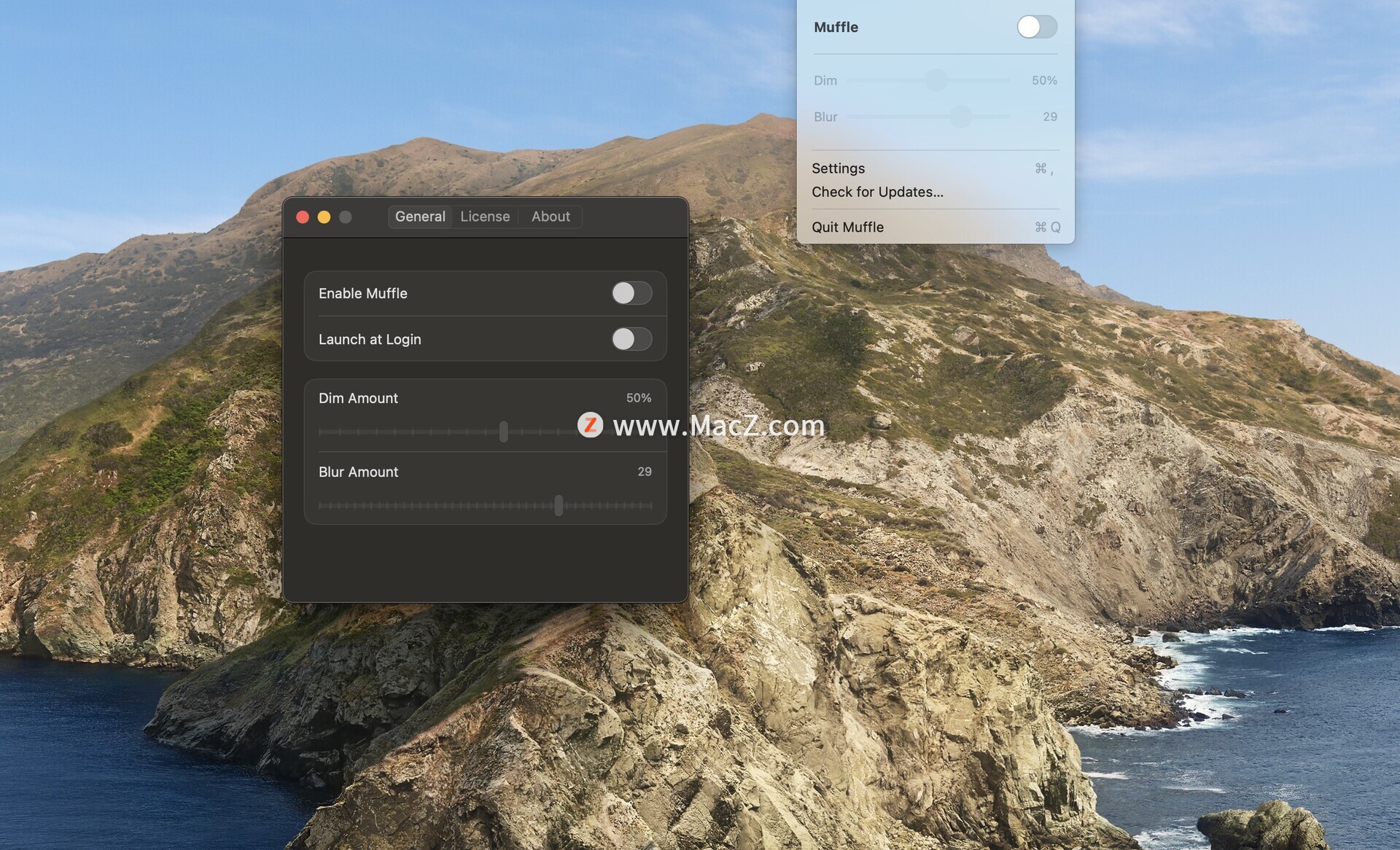The height and width of the screenshot is (850, 1400).
Task: Enable the Enable Muffle switch
Action: click(631, 293)
